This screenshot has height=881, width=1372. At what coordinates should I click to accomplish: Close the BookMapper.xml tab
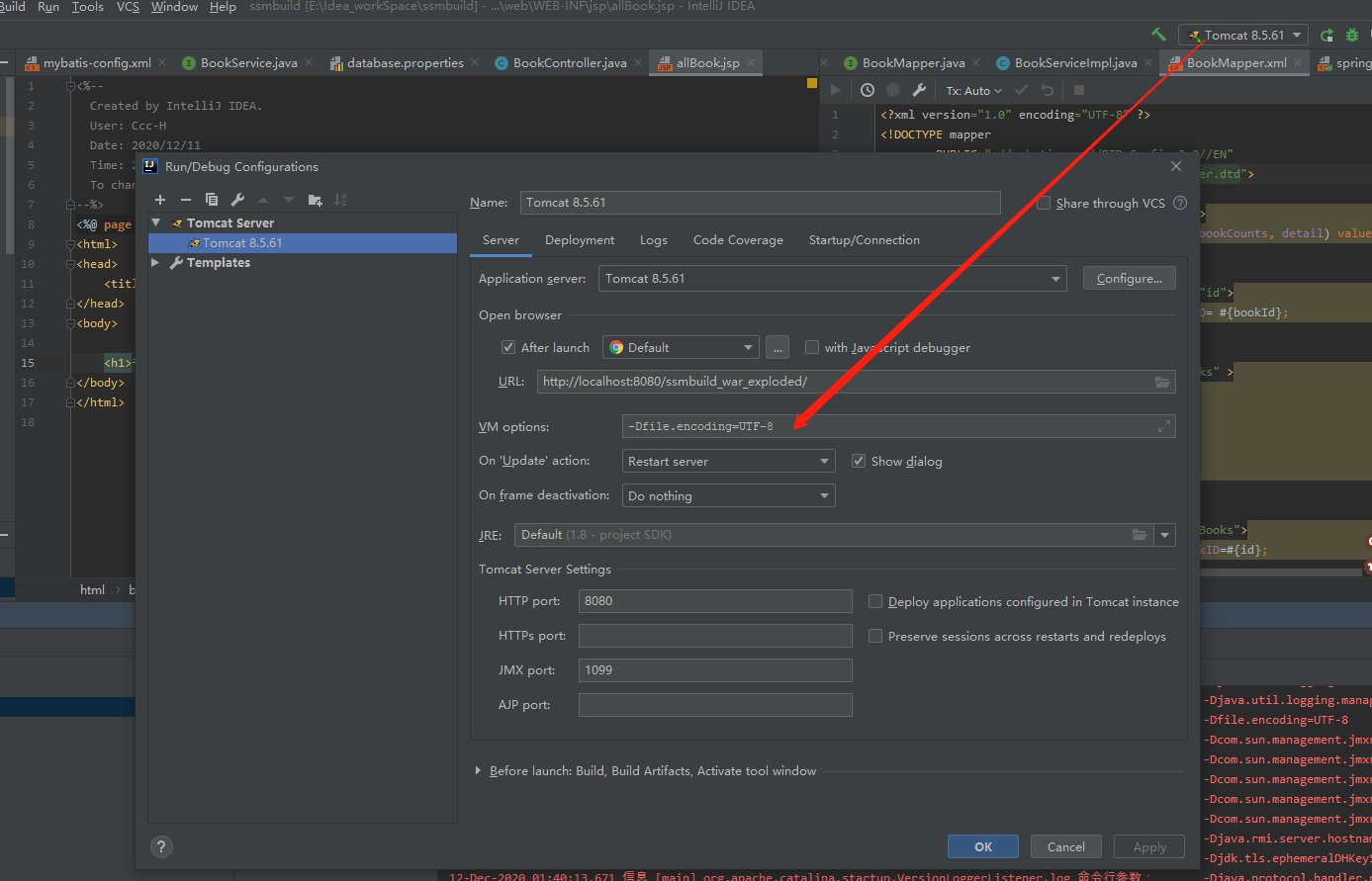(x=1299, y=62)
